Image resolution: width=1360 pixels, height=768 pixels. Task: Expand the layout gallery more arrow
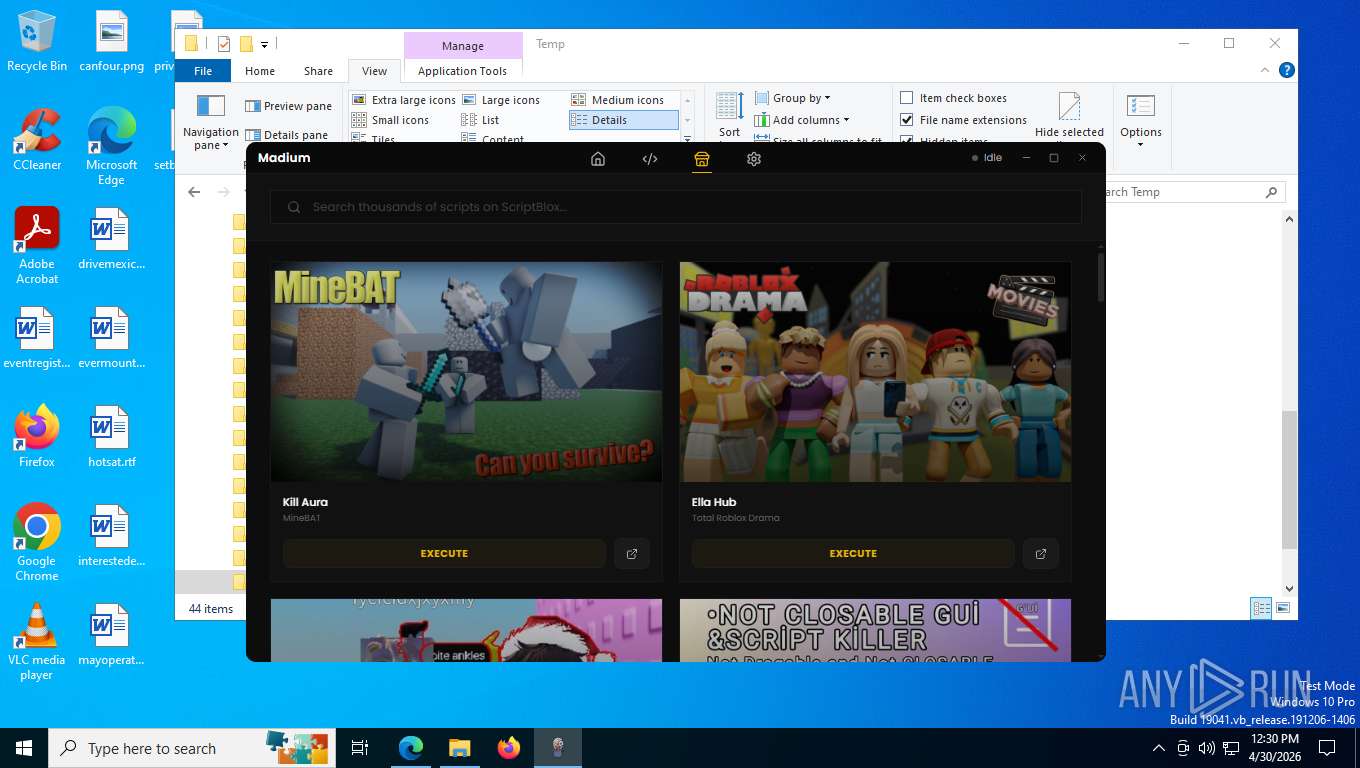point(687,141)
